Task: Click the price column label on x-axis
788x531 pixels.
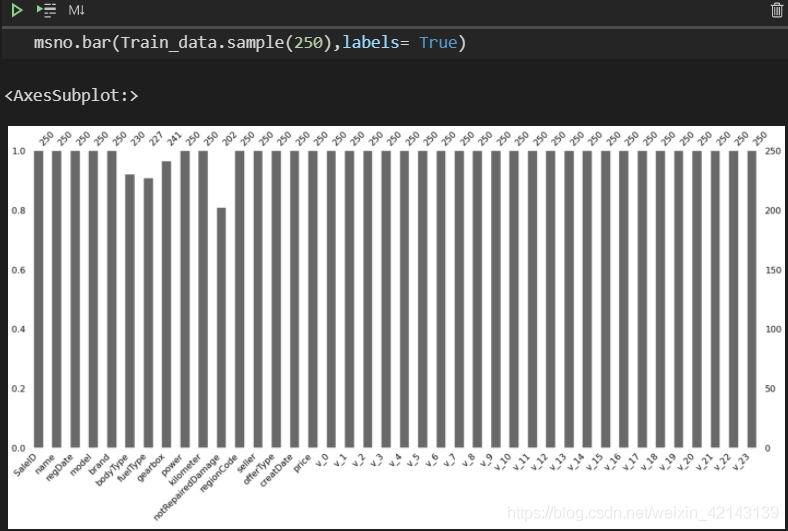Action: [x=304, y=467]
